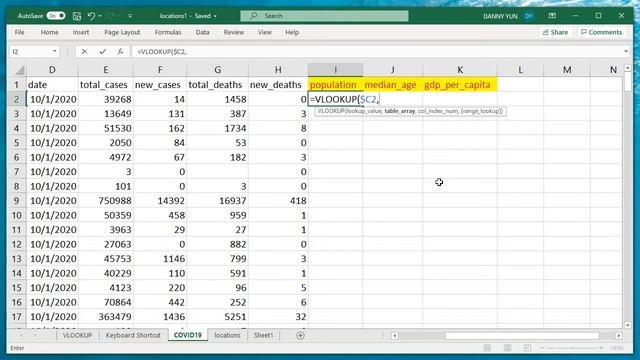Open the Undo history dropdown arrow
Screen dimensions: 640x360
[100, 16]
